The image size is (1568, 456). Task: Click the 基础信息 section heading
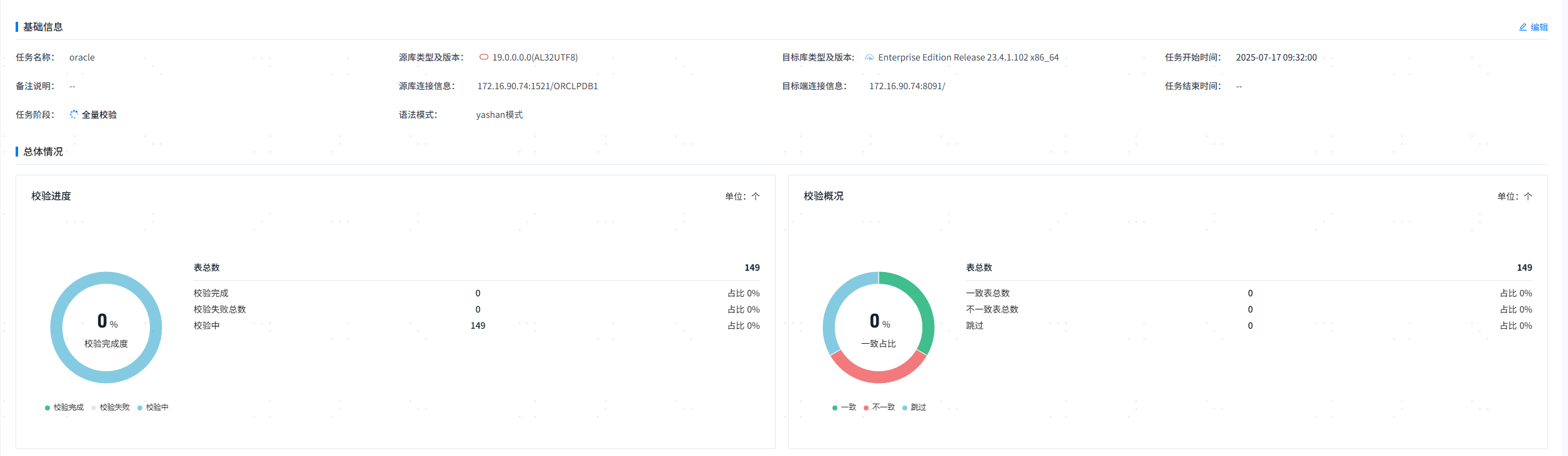[x=43, y=27]
